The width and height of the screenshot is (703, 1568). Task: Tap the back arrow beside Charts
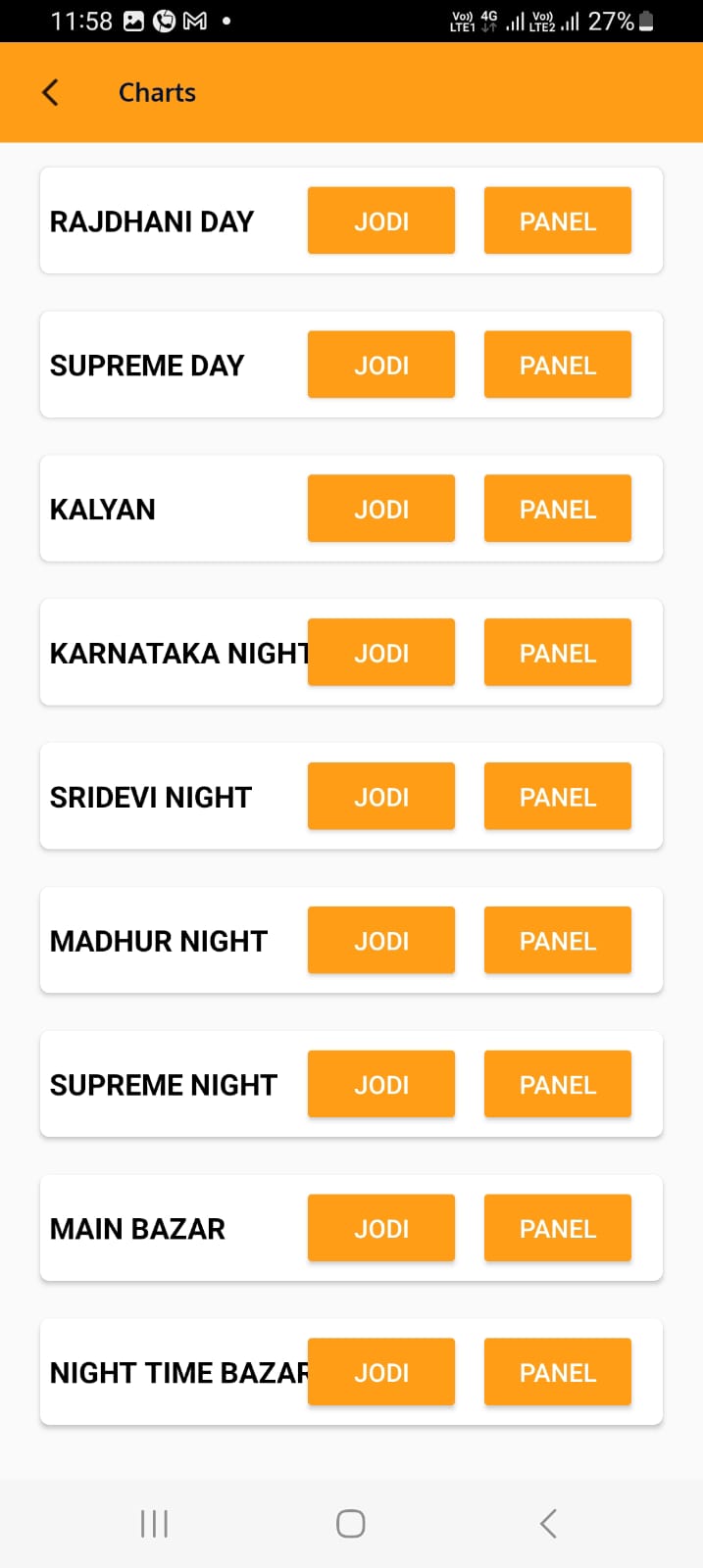point(51,93)
